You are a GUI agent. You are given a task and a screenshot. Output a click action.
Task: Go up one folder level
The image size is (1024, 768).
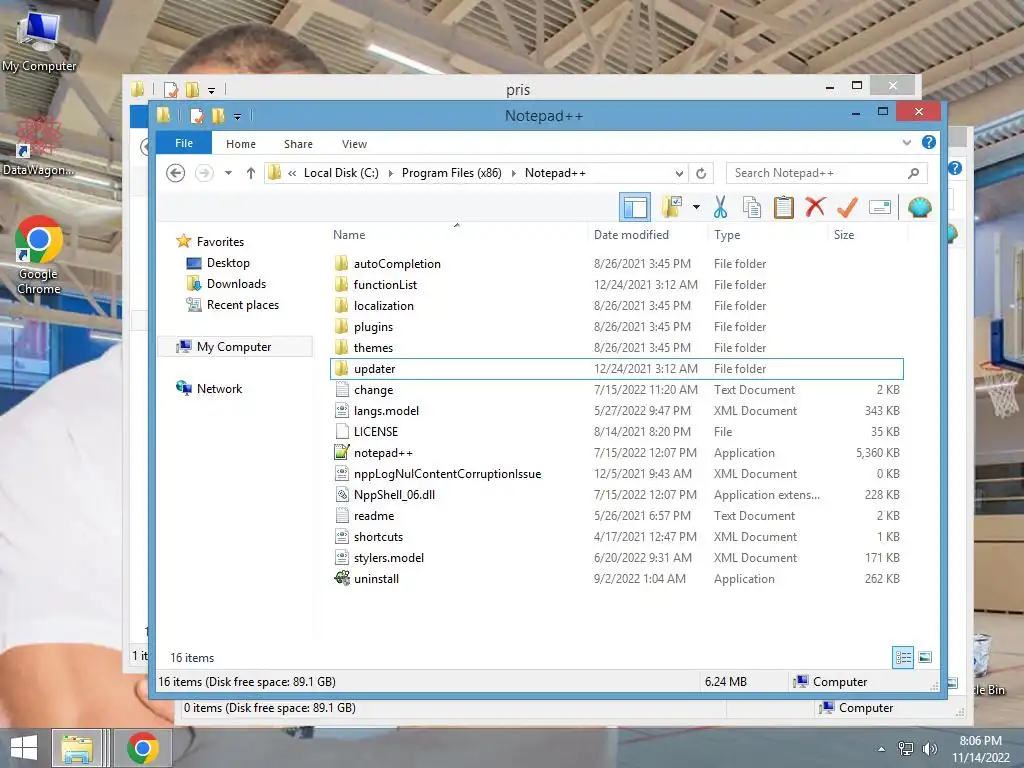click(251, 173)
